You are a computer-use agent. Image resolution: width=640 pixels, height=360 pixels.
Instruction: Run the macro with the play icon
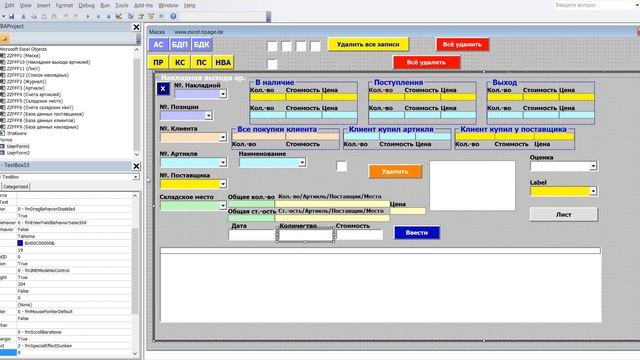88,16
